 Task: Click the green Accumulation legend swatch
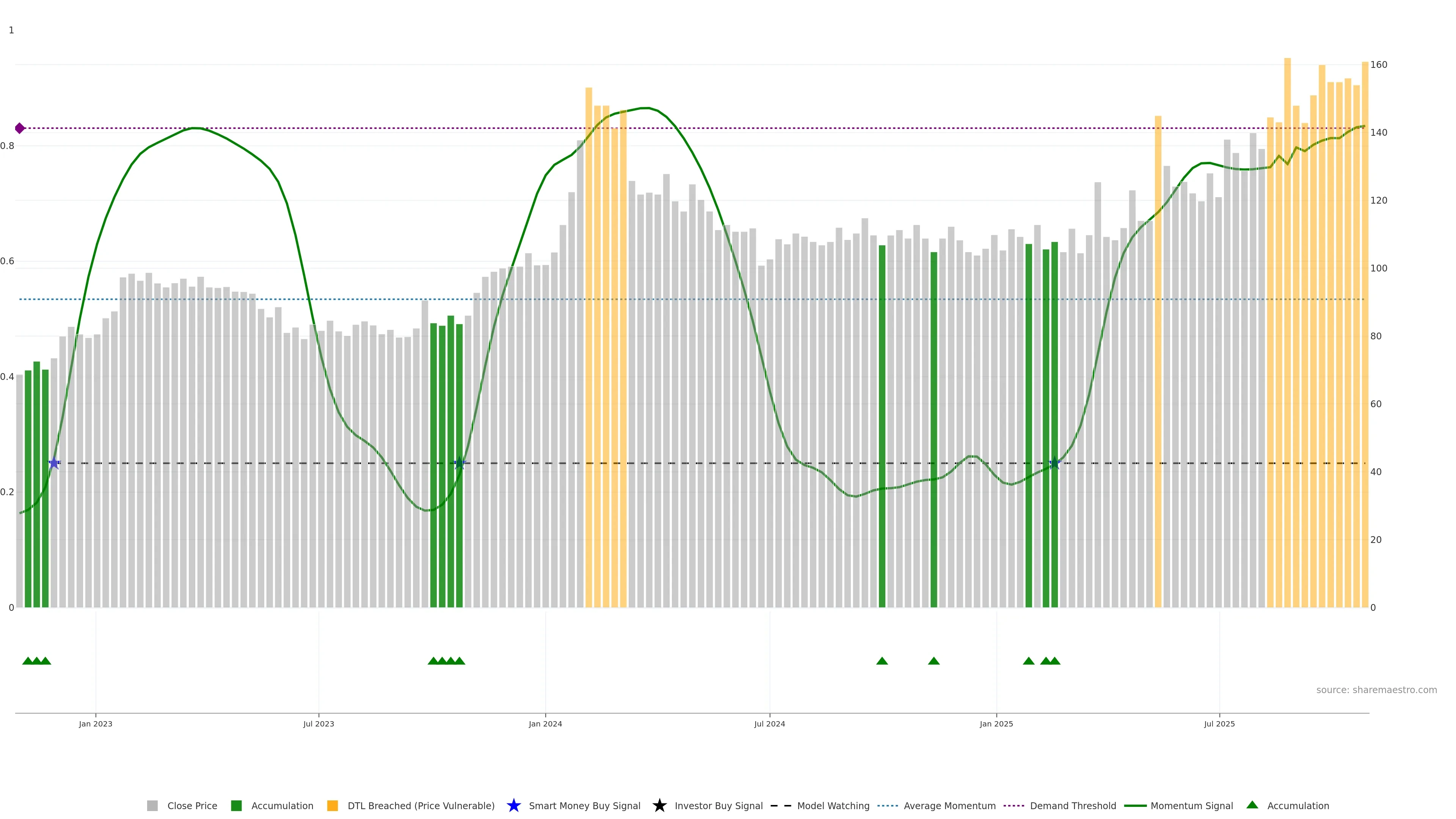pyautogui.click(x=236, y=805)
